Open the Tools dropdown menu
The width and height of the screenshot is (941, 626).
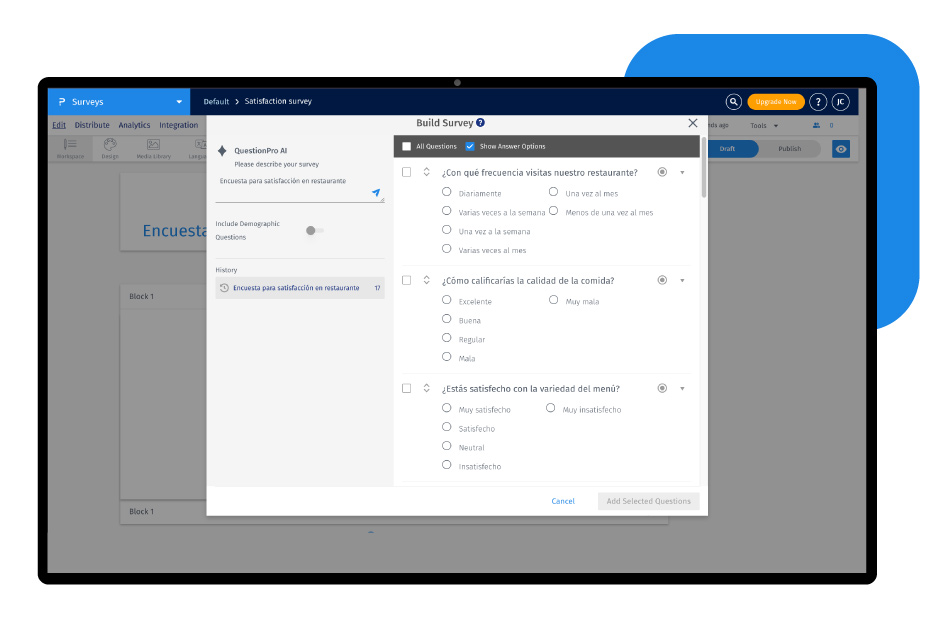(764, 125)
